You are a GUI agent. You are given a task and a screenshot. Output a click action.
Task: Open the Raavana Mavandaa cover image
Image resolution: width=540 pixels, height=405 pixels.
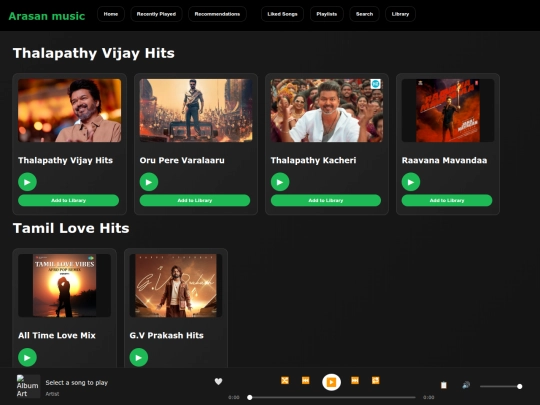448,111
